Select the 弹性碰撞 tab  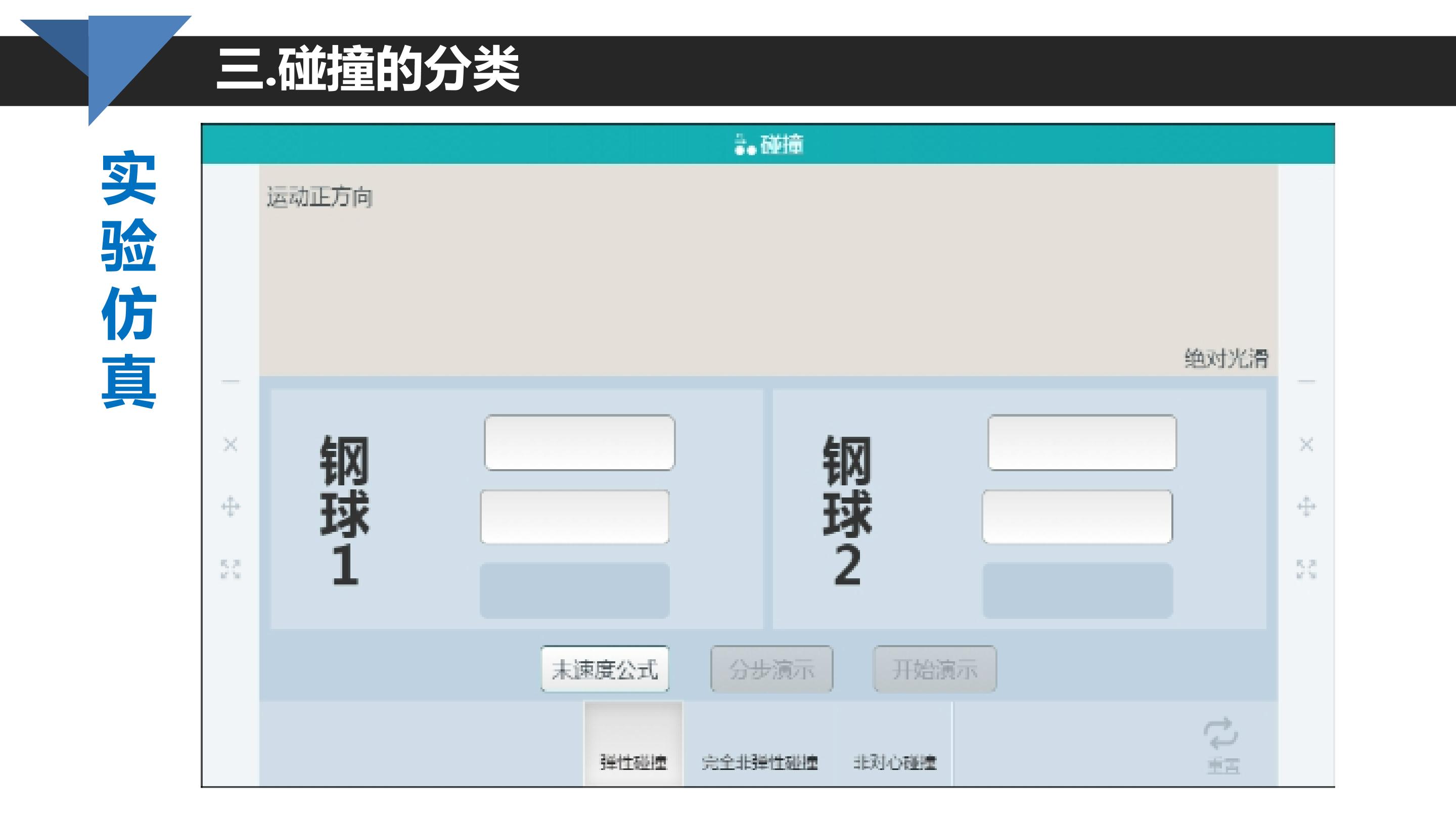[x=633, y=762]
